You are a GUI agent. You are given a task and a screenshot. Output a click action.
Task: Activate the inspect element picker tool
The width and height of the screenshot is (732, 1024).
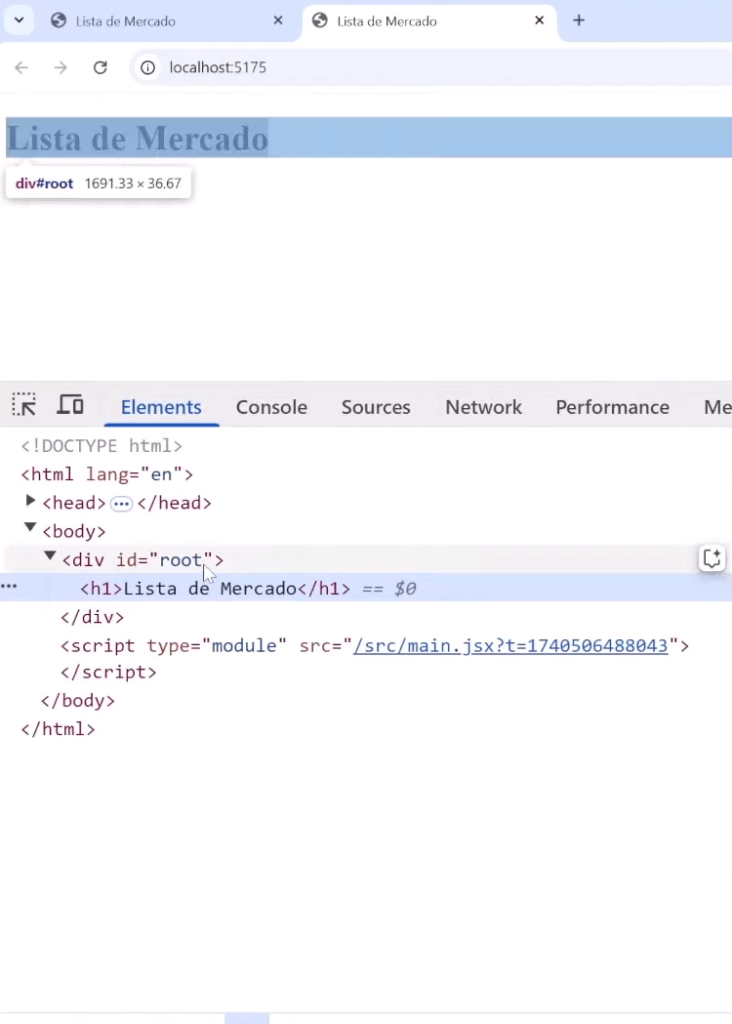point(24,406)
